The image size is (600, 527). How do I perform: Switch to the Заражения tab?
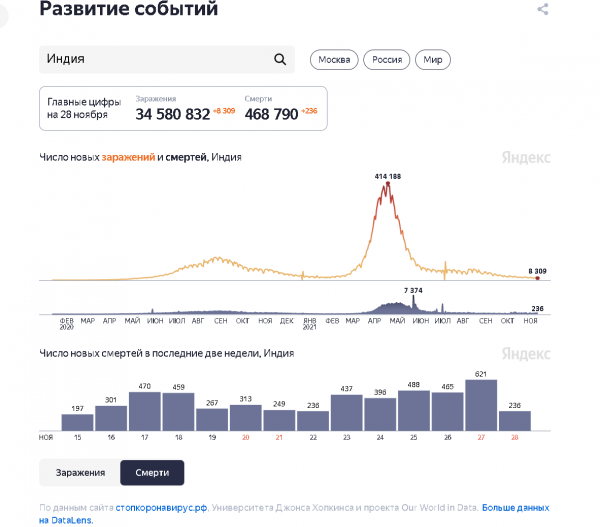click(x=78, y=473)
